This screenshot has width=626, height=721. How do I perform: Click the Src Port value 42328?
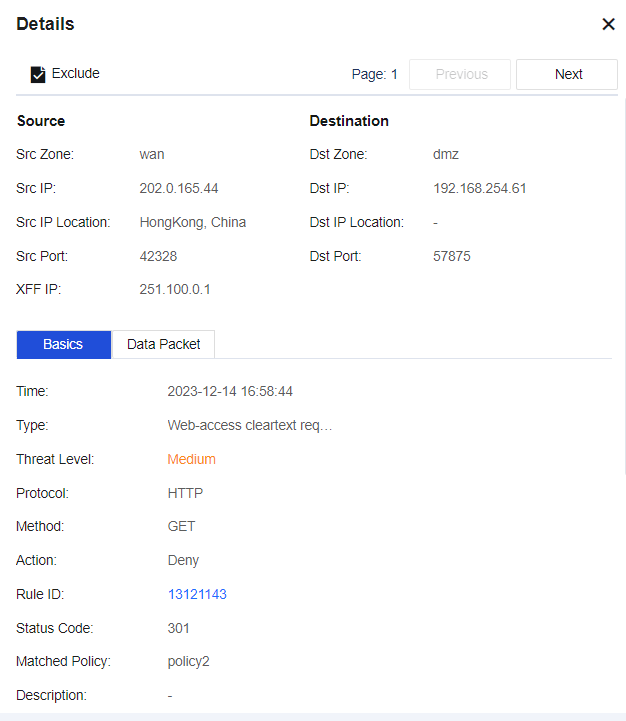point(158,256)
